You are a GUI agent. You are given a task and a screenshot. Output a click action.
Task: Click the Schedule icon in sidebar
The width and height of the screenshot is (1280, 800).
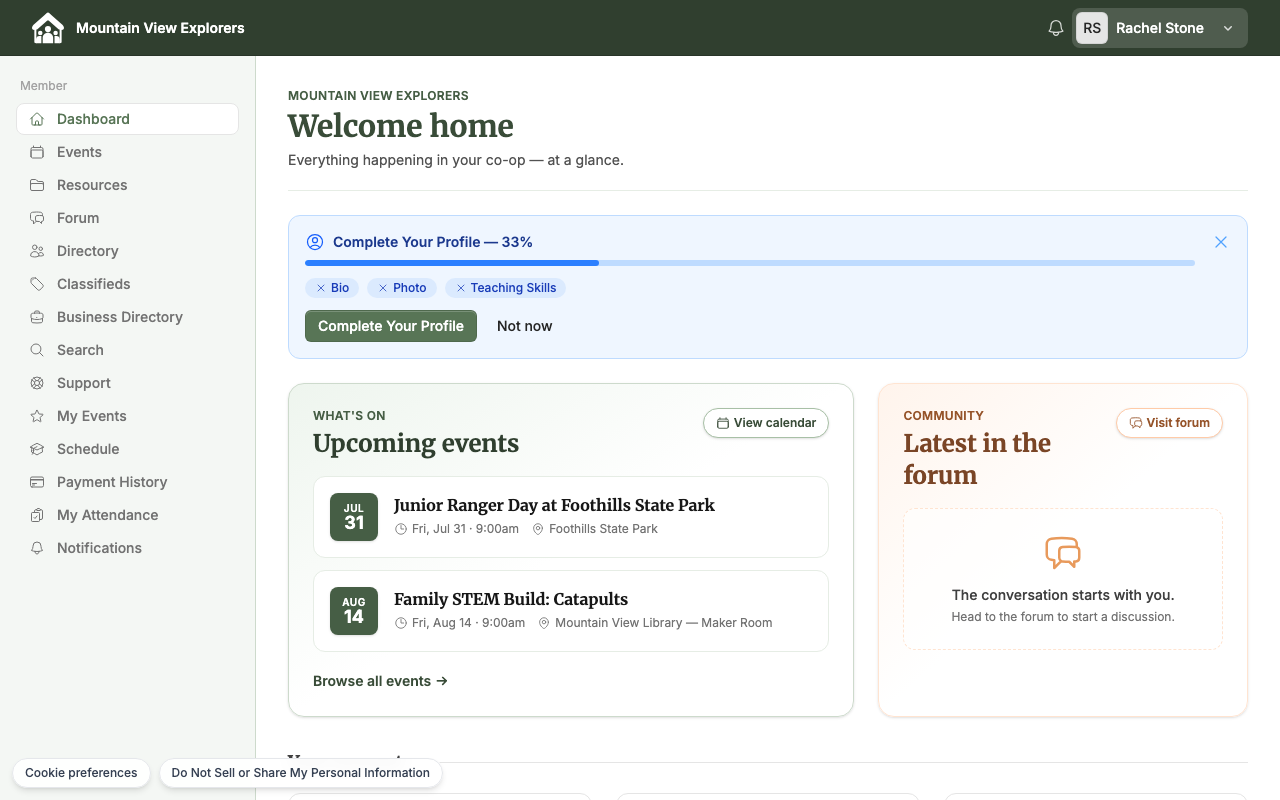pyautogui.click(x=37, y=449)
